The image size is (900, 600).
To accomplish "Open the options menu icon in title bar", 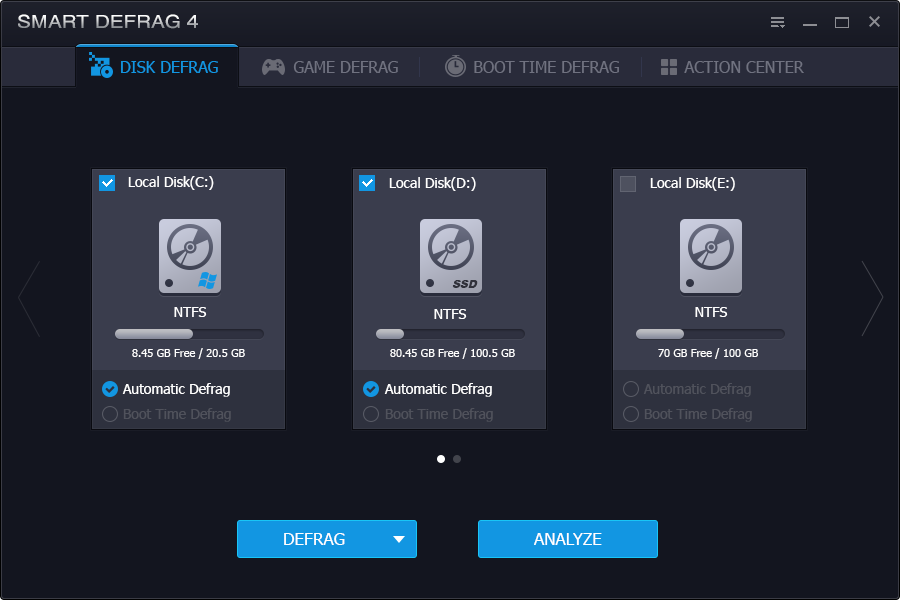I will pos(777,22).
